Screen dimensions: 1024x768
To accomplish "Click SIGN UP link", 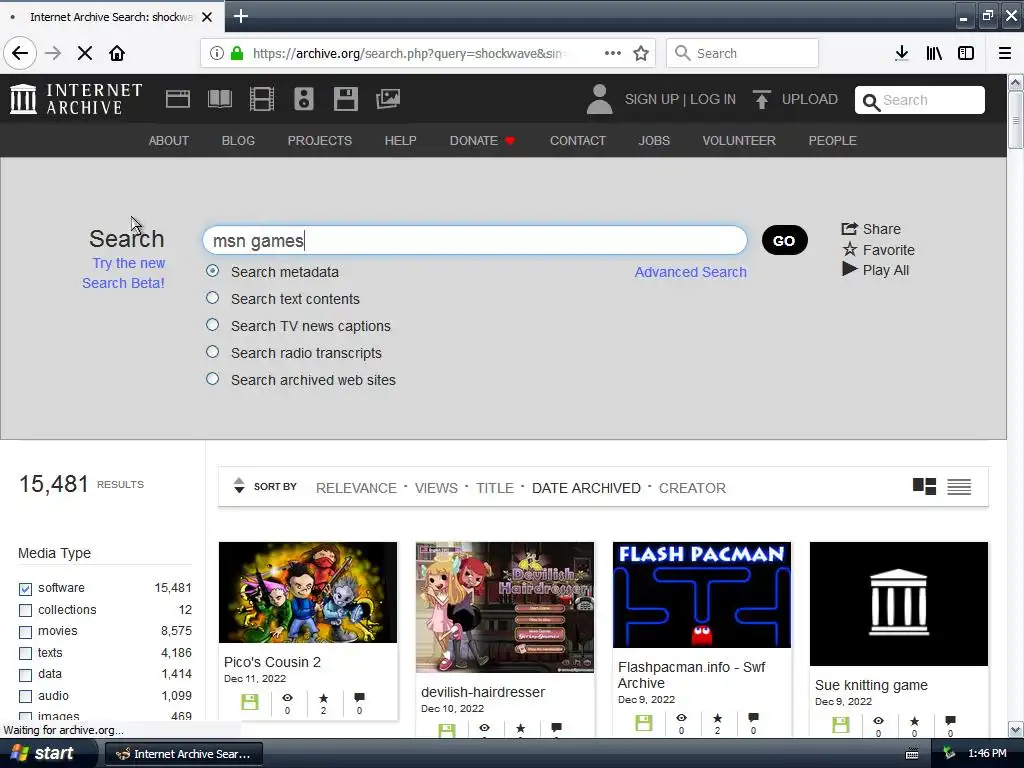I will pos(652,99).
